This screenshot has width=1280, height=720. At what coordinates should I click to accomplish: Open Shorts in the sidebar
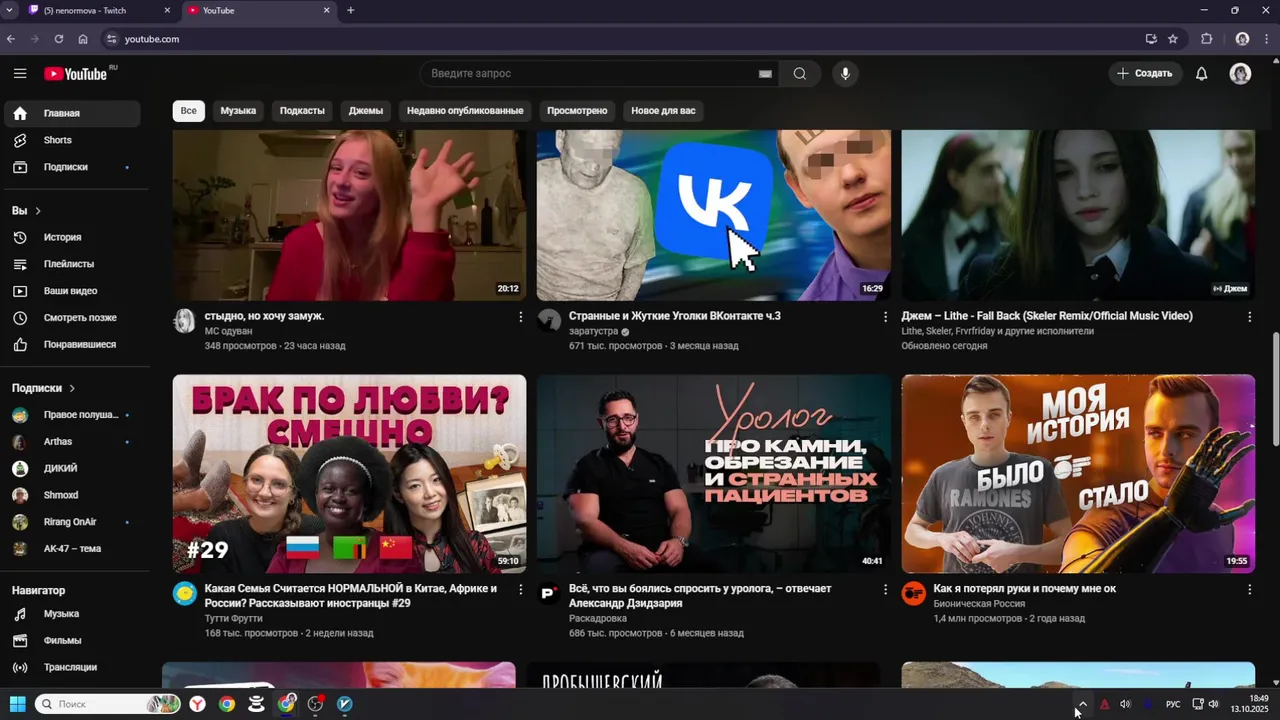[x=70, y=140]
